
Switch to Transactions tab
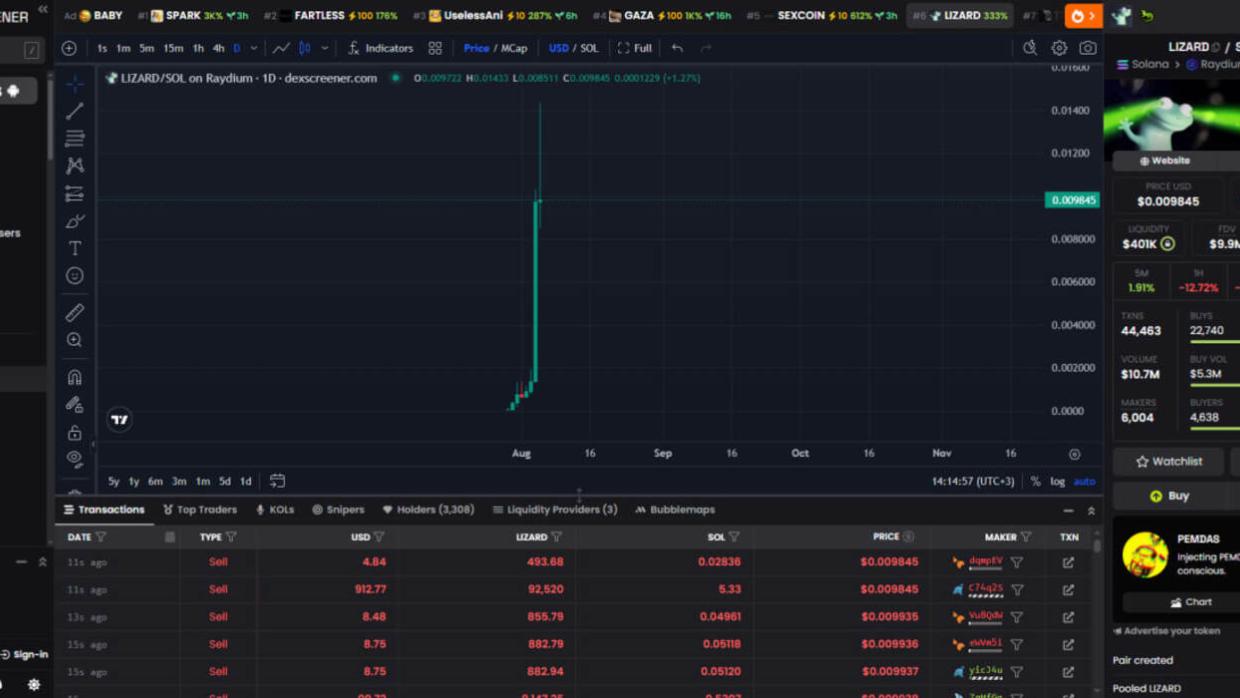coord(104,510)
